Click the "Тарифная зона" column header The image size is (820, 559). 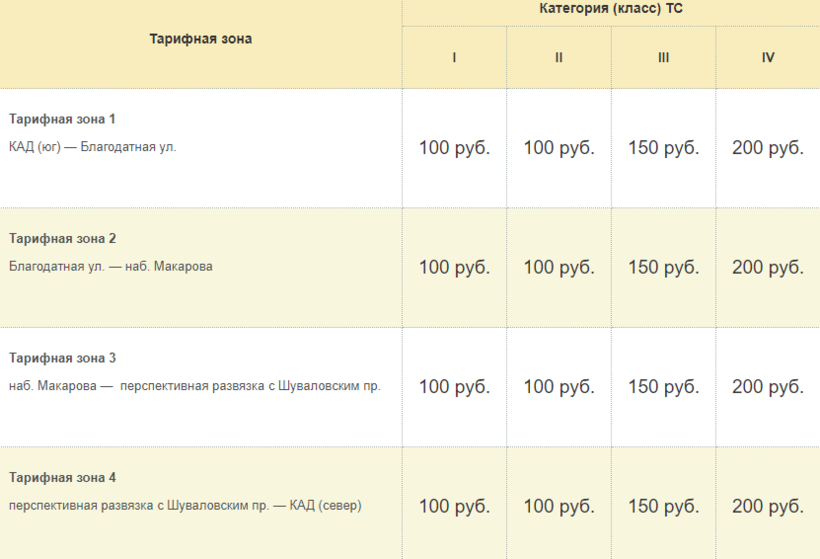tap(201, 39)
